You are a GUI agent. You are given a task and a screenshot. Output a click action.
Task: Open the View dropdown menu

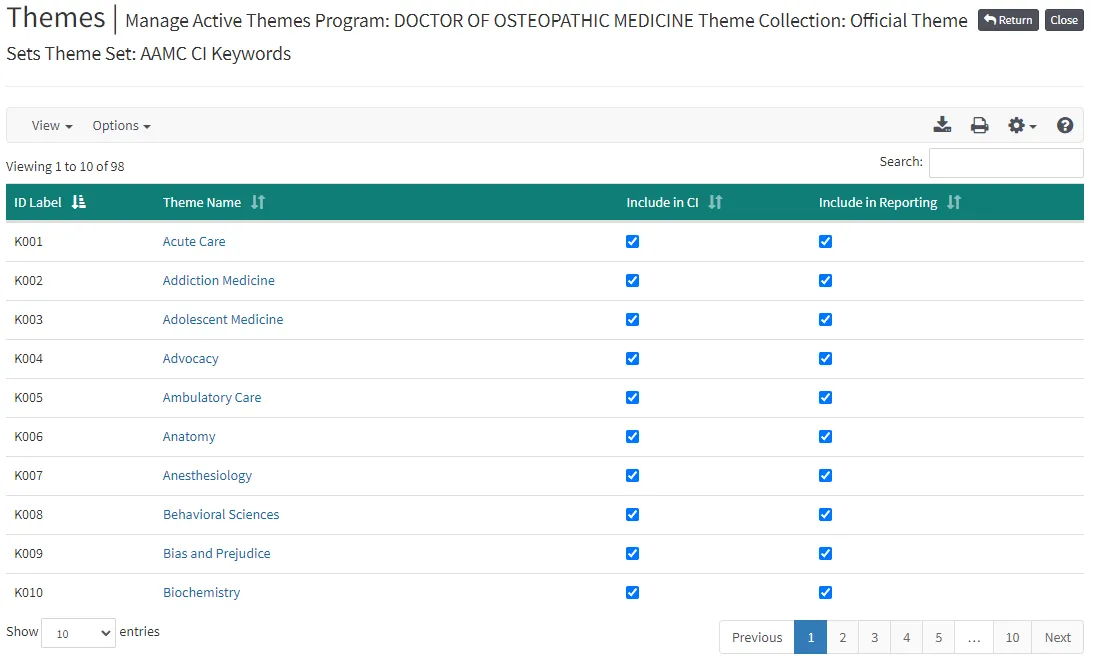tap(52, 125)
